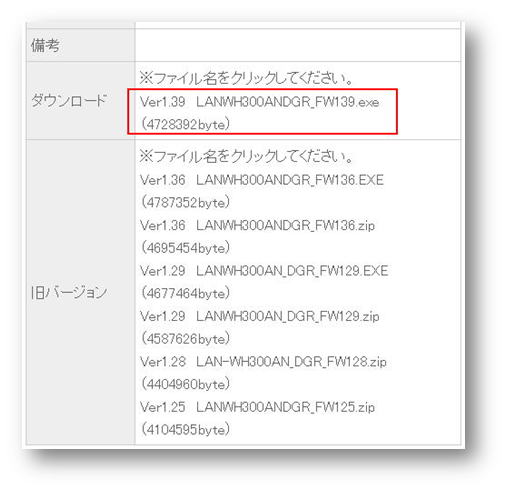
Task: Select the 備考 row header cell
Action: [81, 45]
